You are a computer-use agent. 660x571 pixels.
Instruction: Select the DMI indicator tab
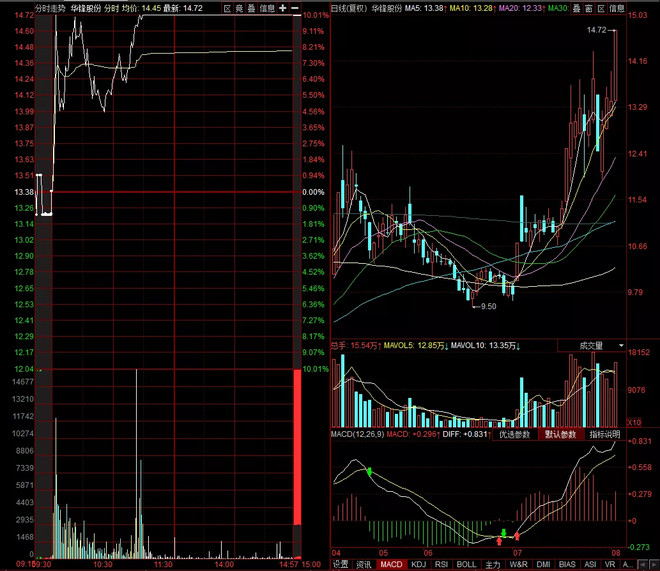[543, 564]
